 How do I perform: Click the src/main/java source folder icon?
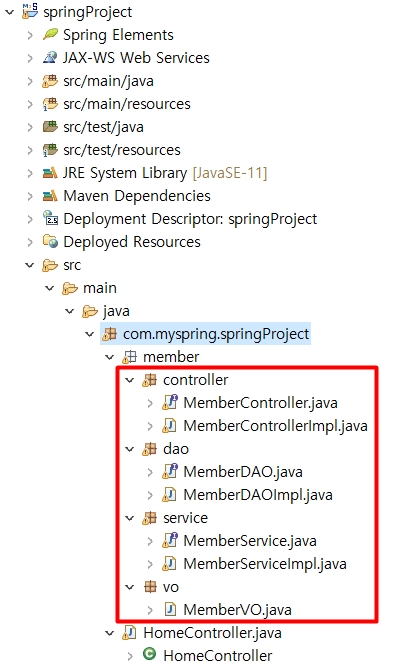pos(50,81)
